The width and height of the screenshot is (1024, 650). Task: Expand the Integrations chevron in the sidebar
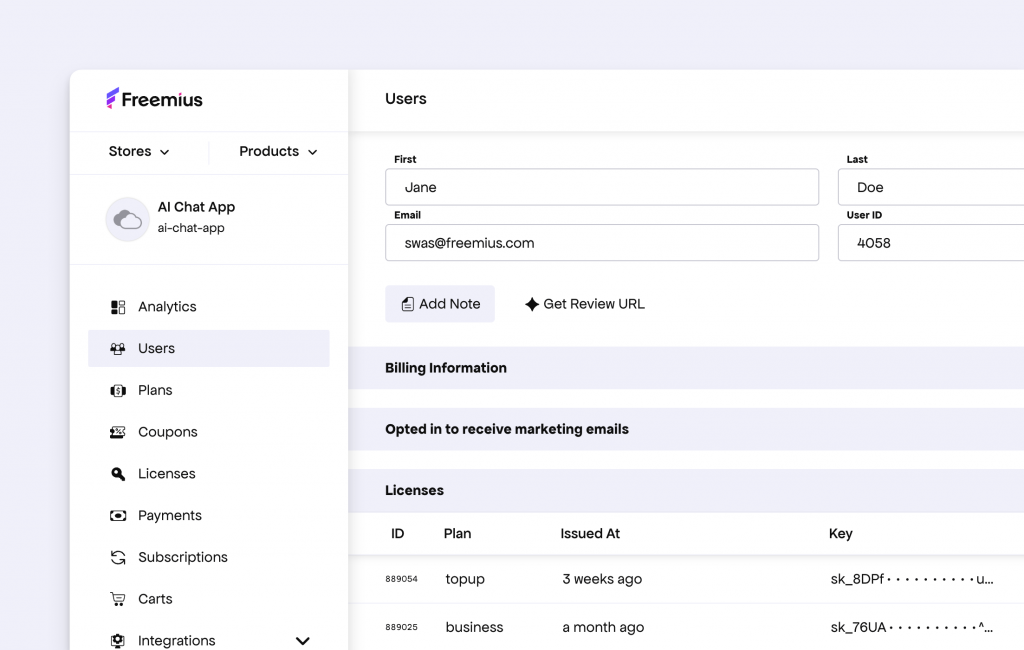(x=302, y=640)
